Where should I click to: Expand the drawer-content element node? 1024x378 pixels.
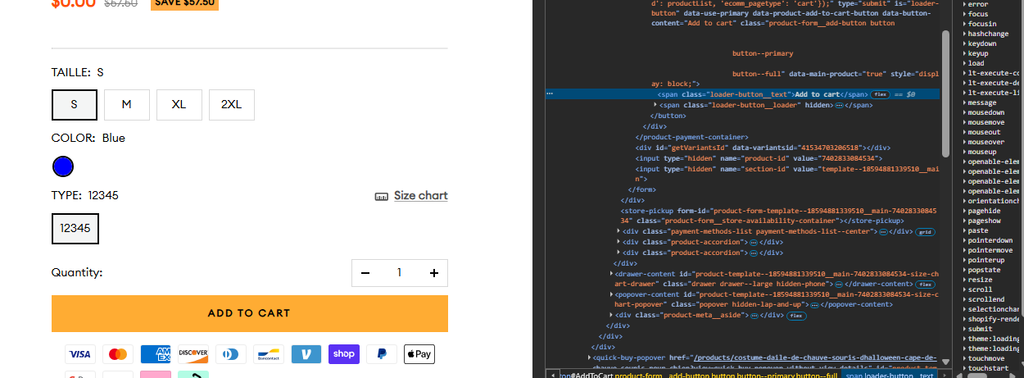click(x=612, y=274)
